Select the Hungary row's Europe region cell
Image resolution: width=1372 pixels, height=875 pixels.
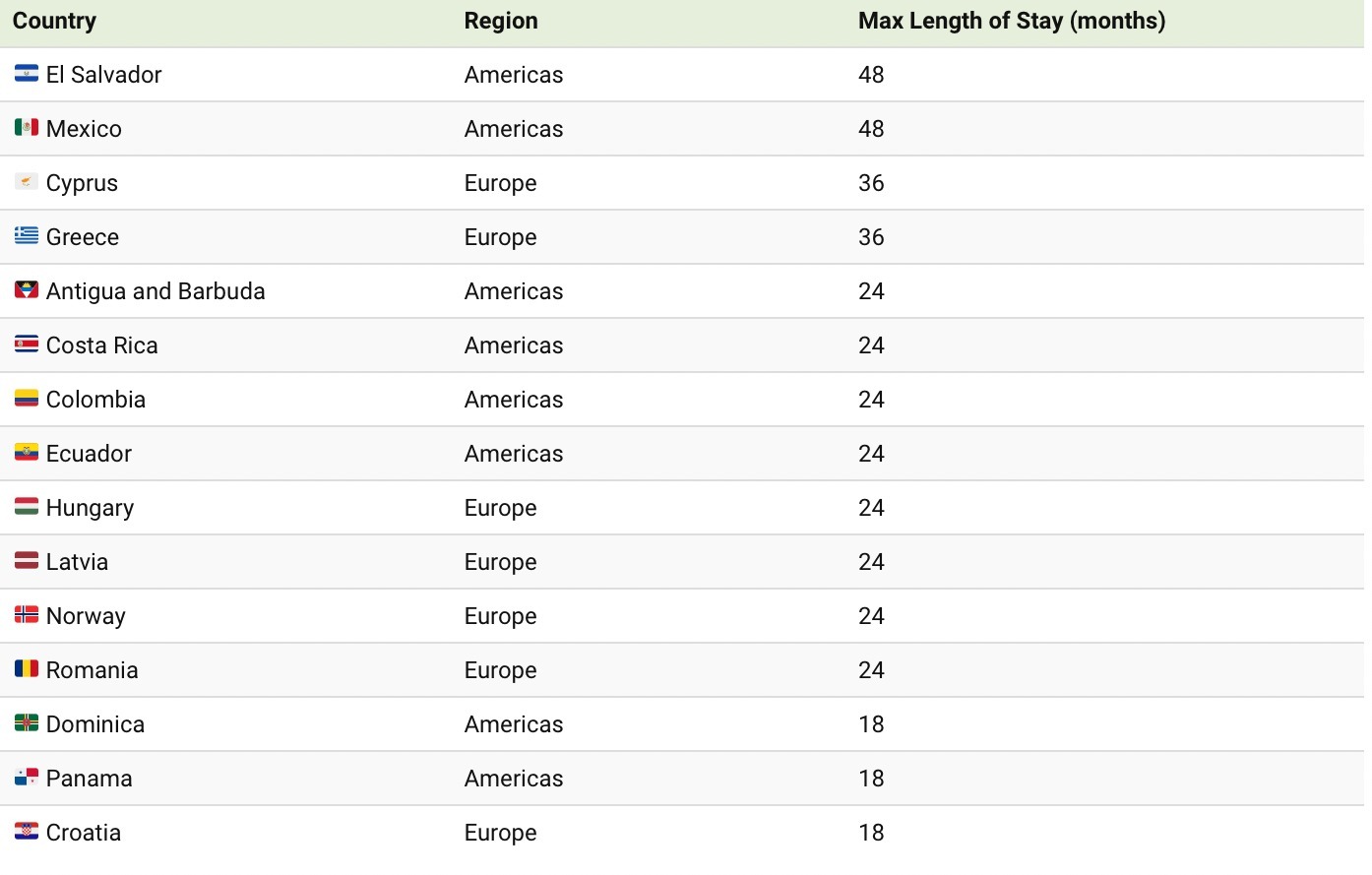click(x=501, y=508)
